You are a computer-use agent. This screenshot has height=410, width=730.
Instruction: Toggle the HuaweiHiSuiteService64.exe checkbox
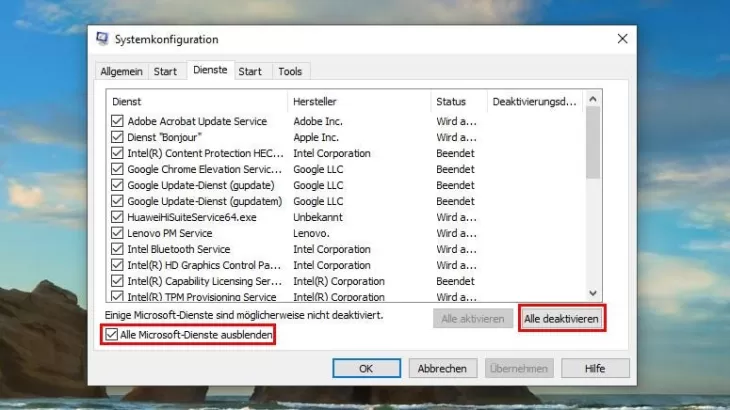click(x=118, y=218)
